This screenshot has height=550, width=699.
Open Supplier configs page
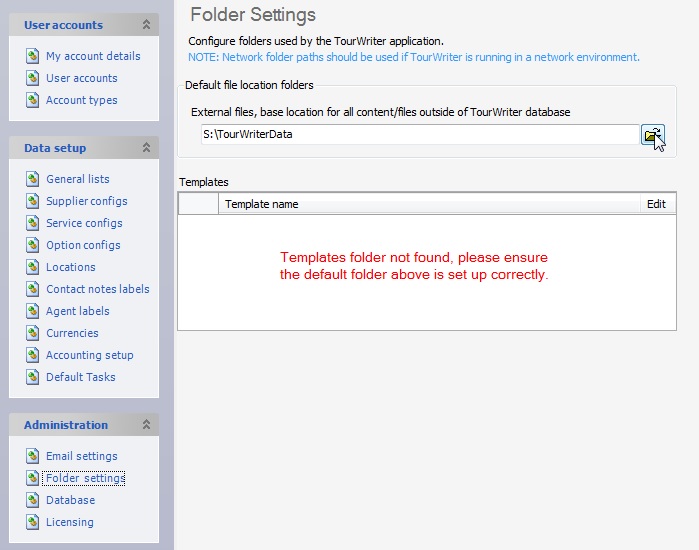point(86,201)
